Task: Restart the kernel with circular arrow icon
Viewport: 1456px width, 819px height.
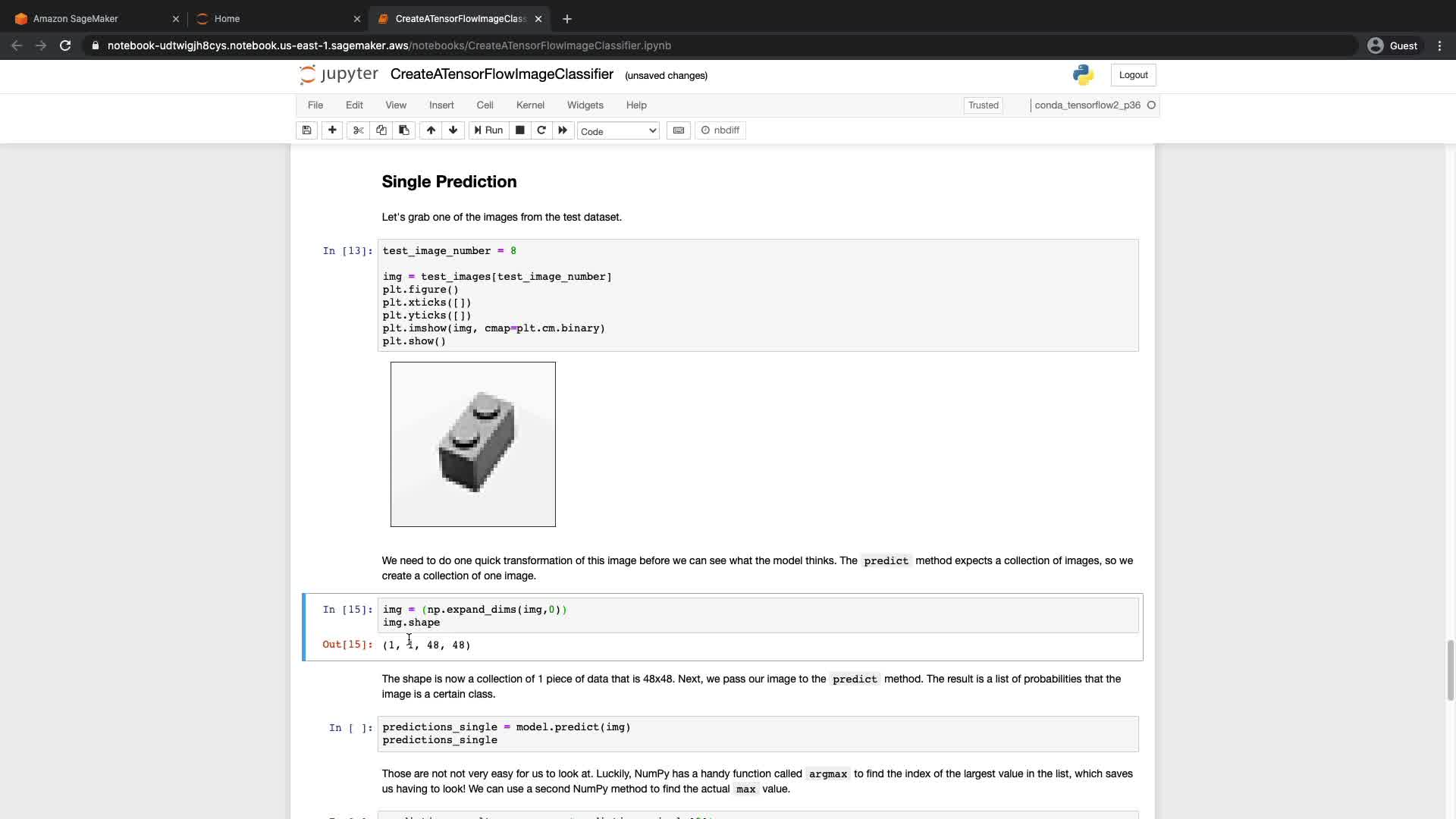Action: (541, 130)
